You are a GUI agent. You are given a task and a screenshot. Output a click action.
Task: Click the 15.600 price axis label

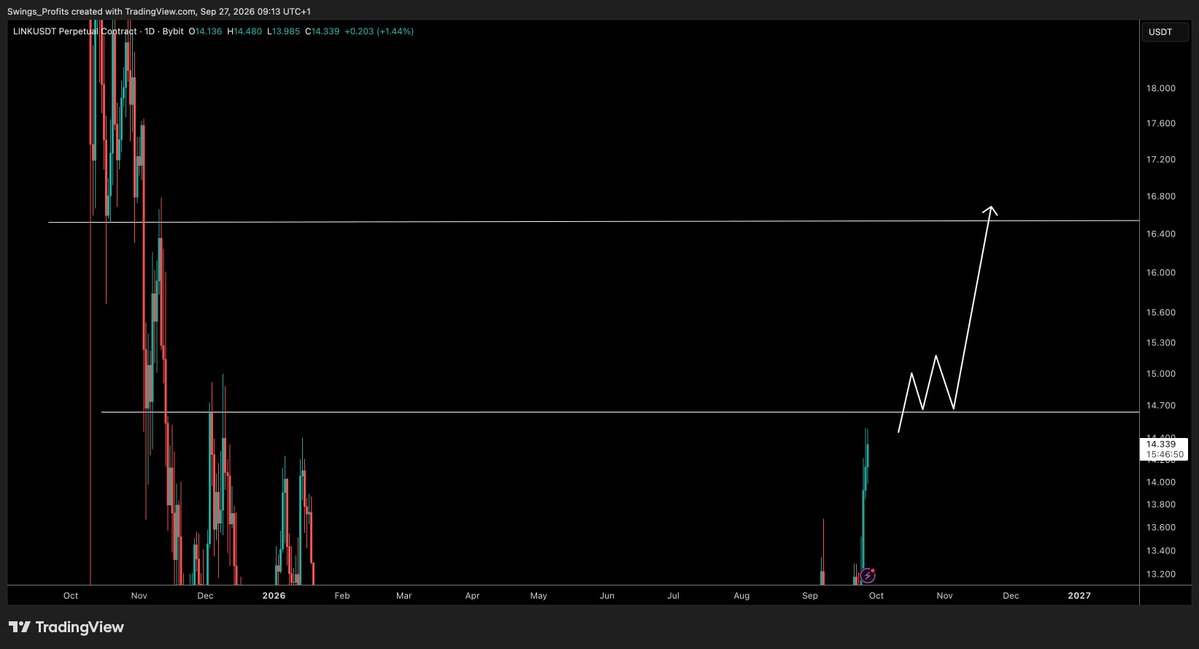(x=1161, y=313)
